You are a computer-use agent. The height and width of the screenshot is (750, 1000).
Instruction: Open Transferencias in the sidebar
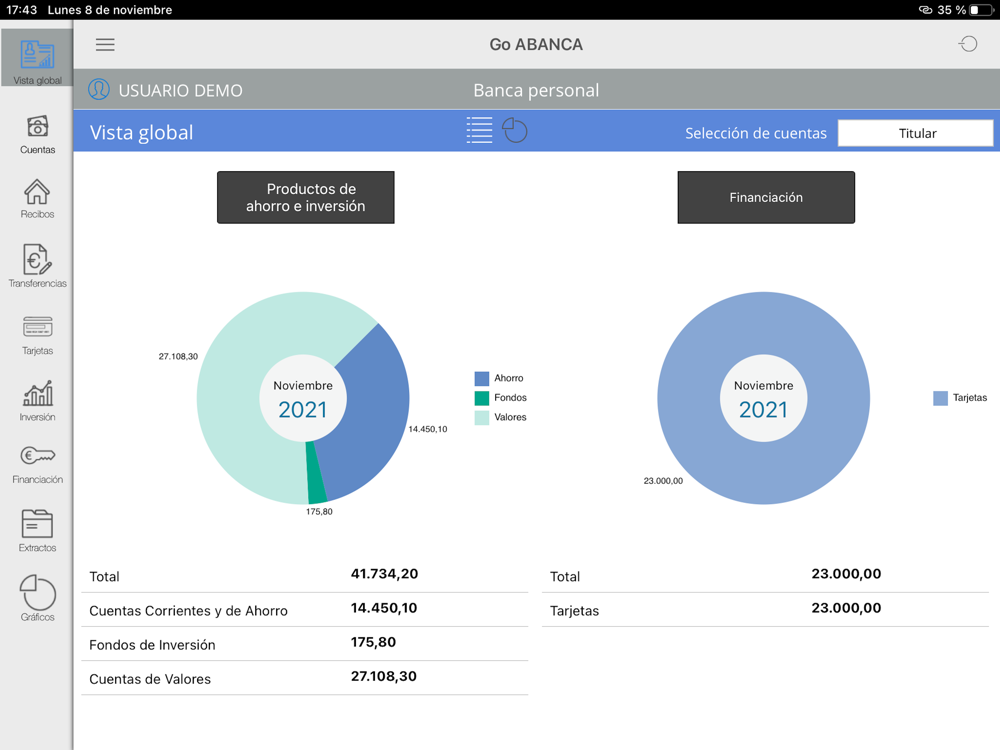click(x=37, y=266)
